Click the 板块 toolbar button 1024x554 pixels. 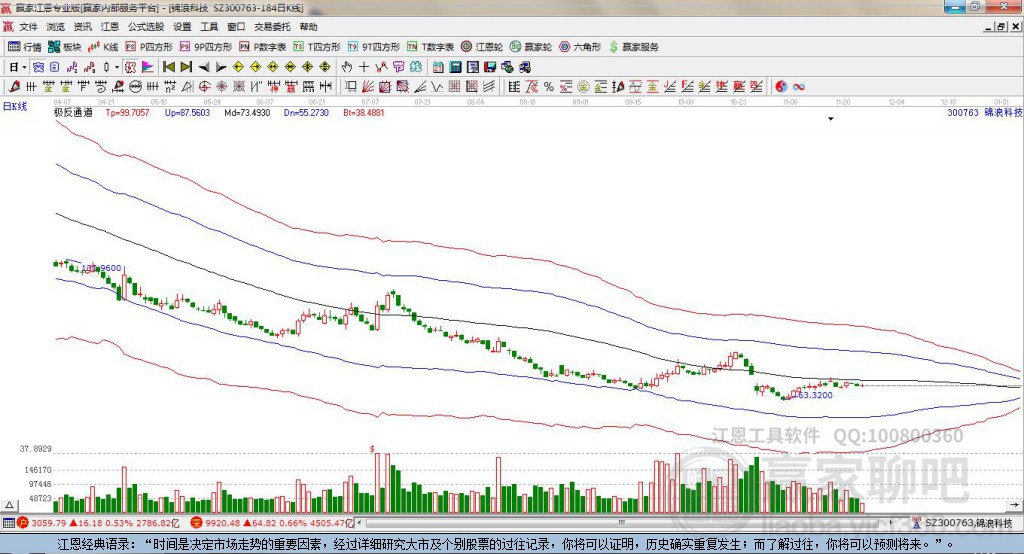coord(65,47)
